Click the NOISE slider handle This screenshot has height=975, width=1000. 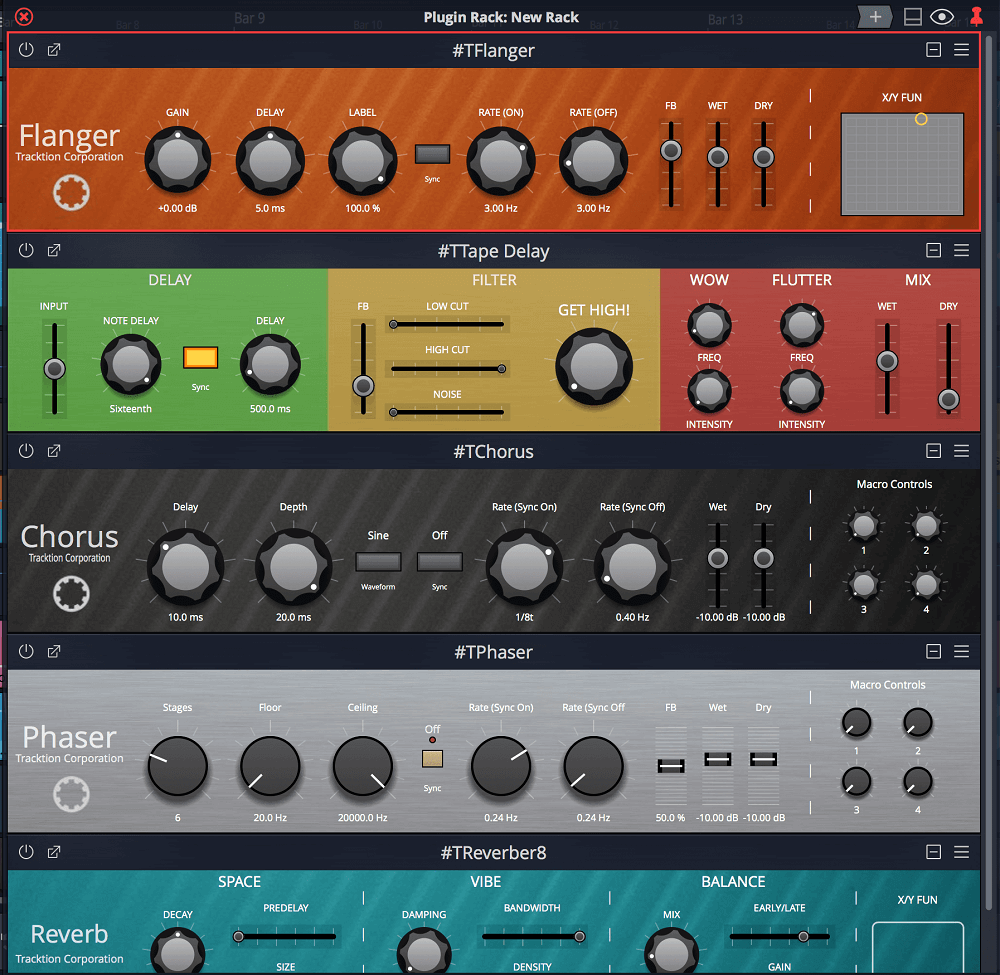pyautogui.click(x=393, y=413)
